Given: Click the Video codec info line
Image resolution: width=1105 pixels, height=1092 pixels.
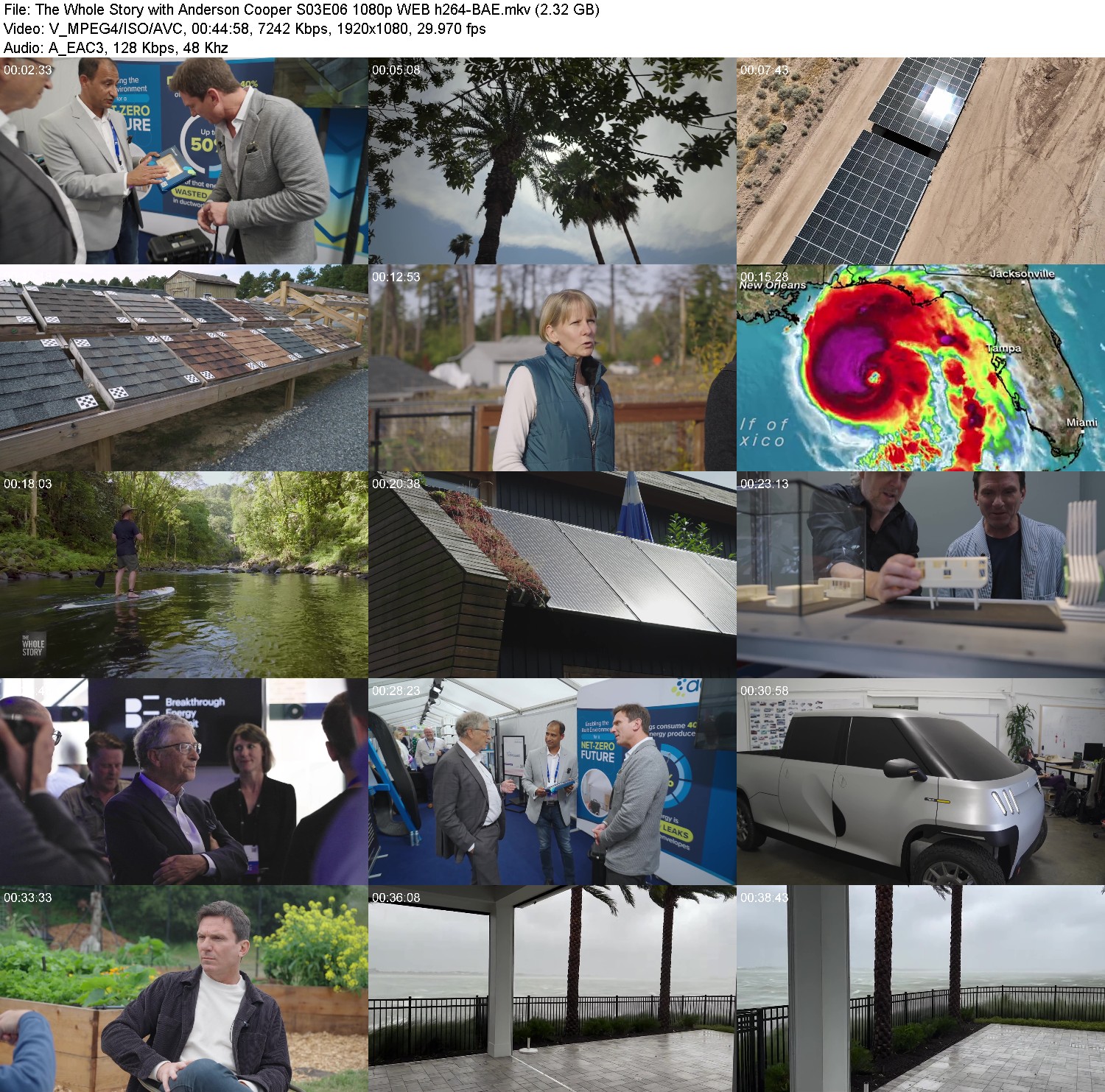Looking at the screenshot, I should pyautogui.click(x=245, y=29).
